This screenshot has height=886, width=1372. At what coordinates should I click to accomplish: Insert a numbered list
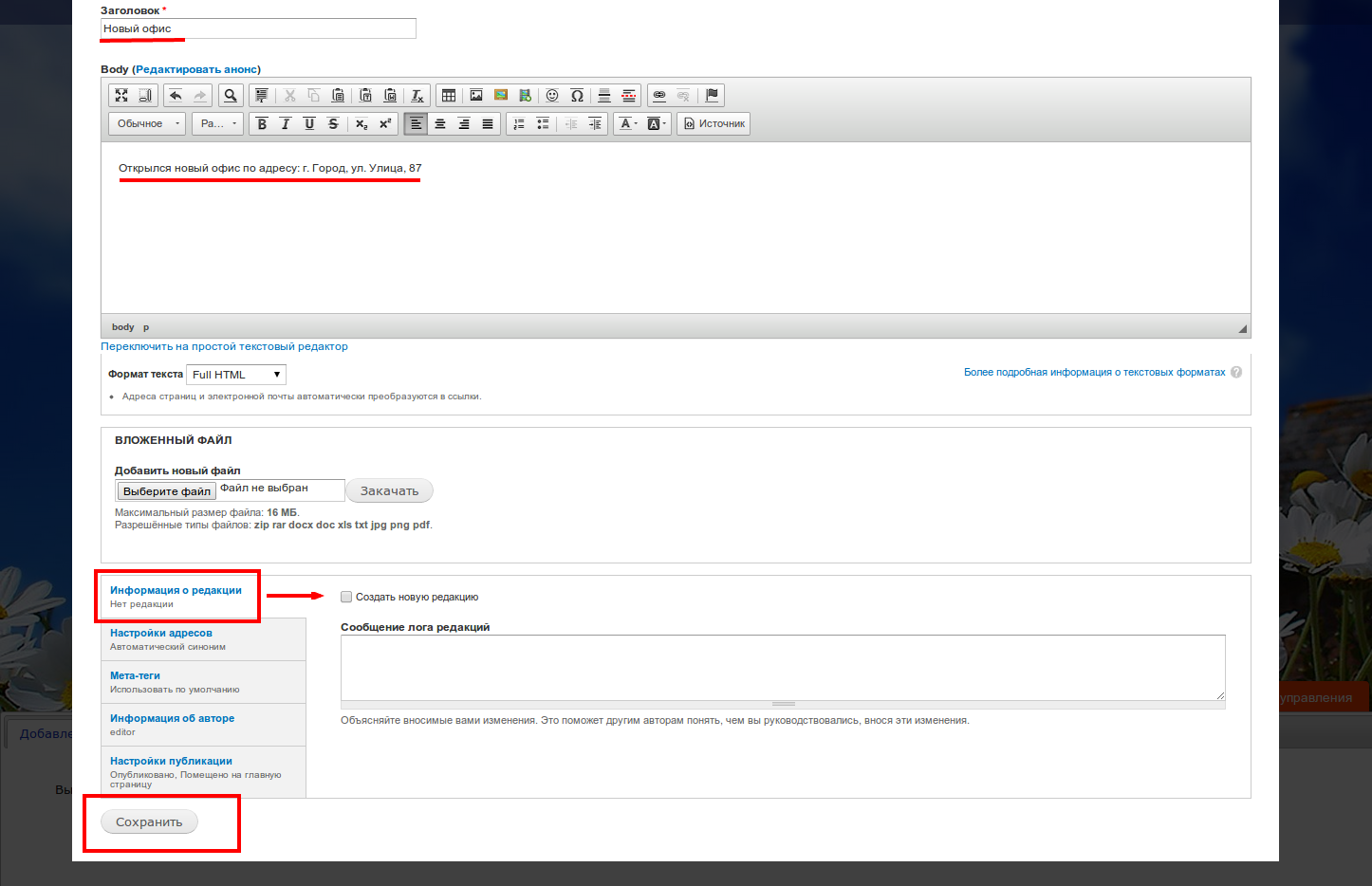[519, 124]
